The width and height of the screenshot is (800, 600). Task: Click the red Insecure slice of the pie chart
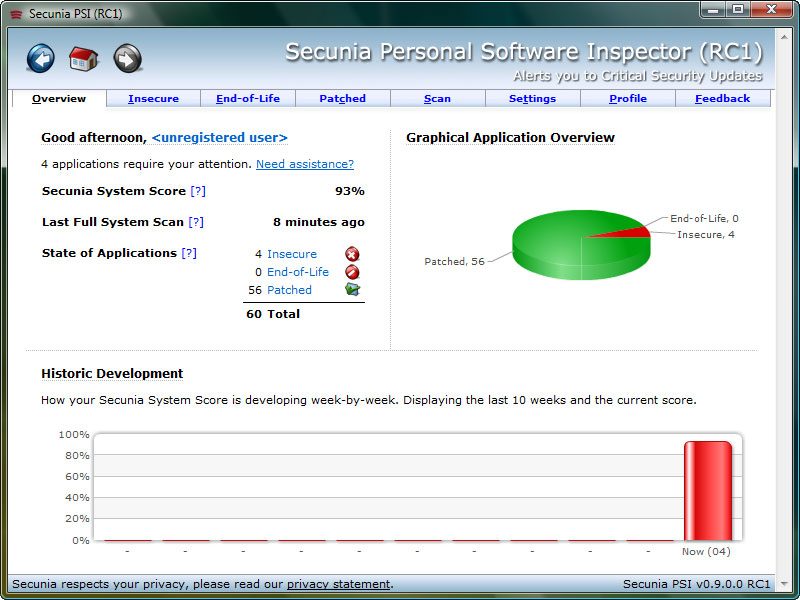(630, 233)
